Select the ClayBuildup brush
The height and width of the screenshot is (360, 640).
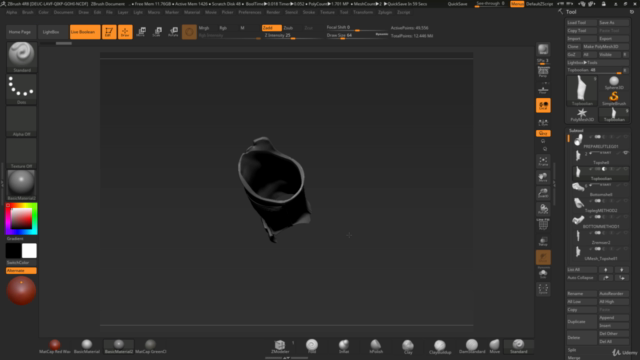coord(440,346)
